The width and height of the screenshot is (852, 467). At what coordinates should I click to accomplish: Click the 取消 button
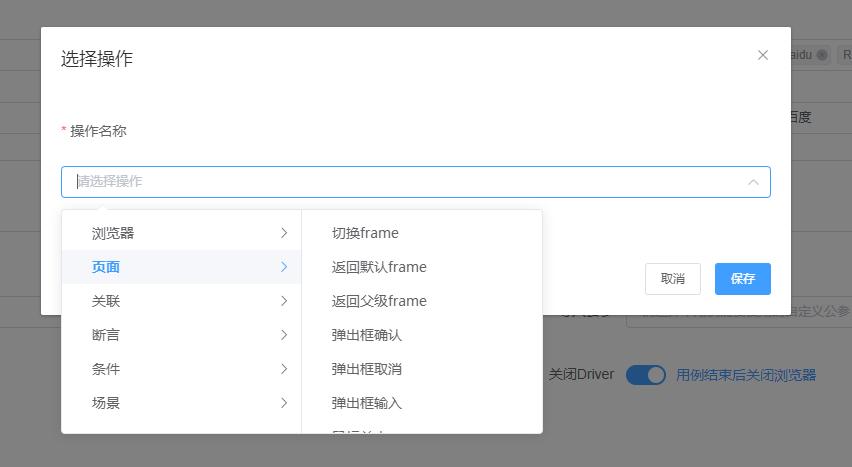point(673,279)
